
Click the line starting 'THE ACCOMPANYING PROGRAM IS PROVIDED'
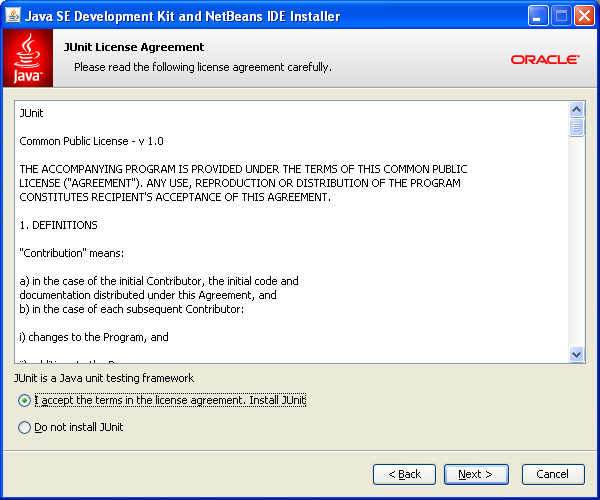[x=243, y=169]
